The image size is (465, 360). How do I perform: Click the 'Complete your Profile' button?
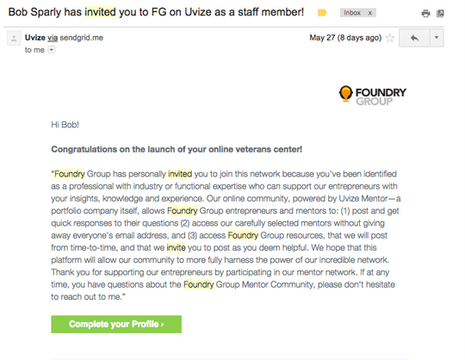pos(116,324)
